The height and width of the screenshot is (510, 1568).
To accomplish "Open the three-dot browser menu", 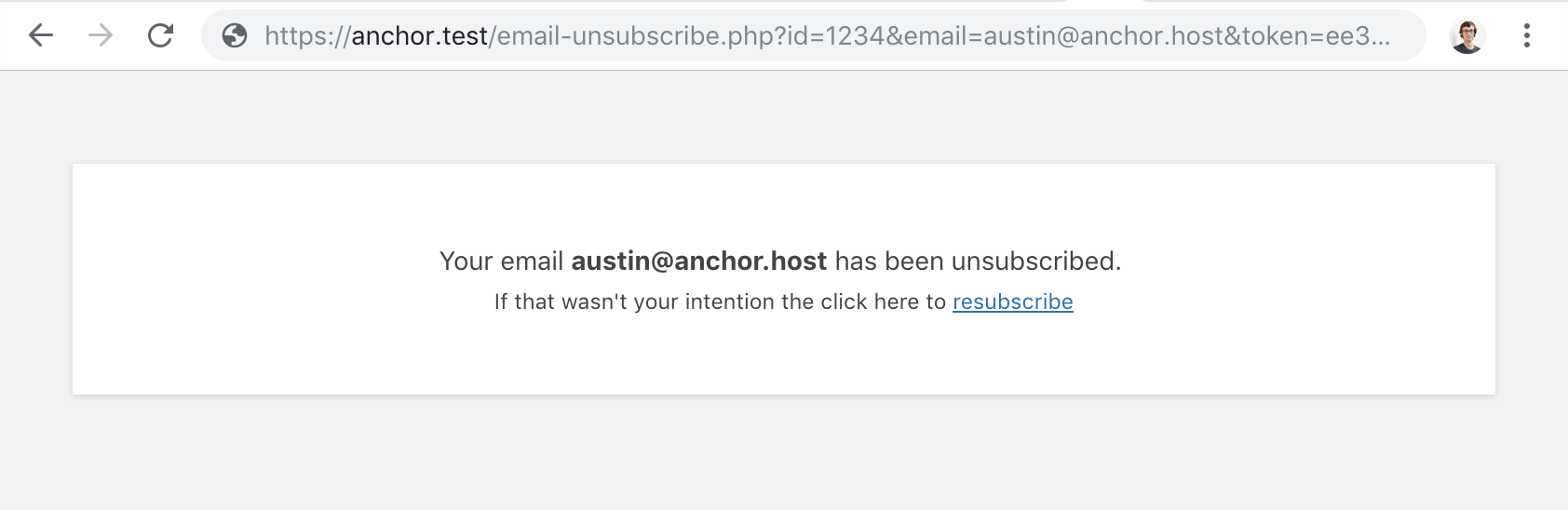I will [x=1527, y=35].
